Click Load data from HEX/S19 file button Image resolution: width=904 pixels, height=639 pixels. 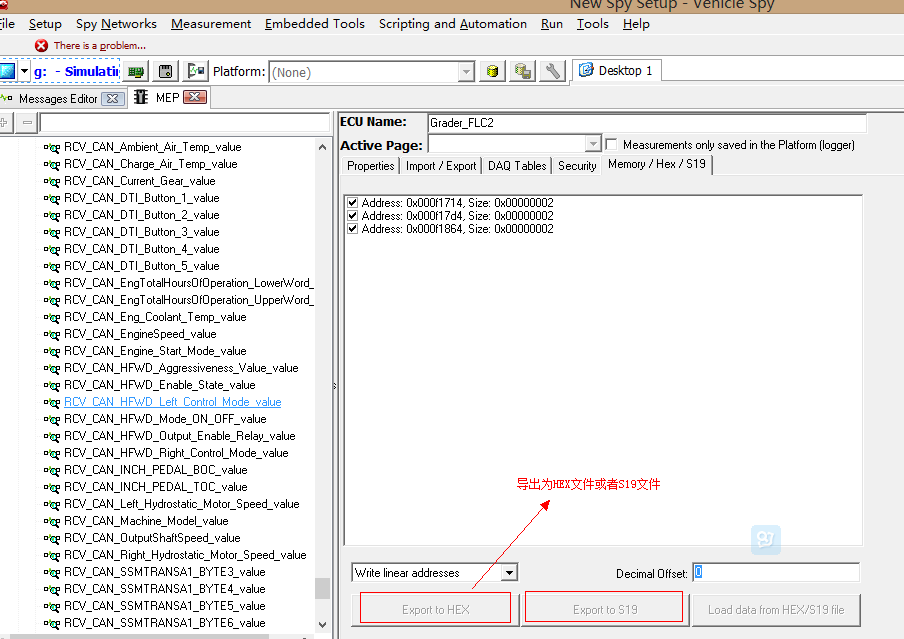click(x=776, y=609)
